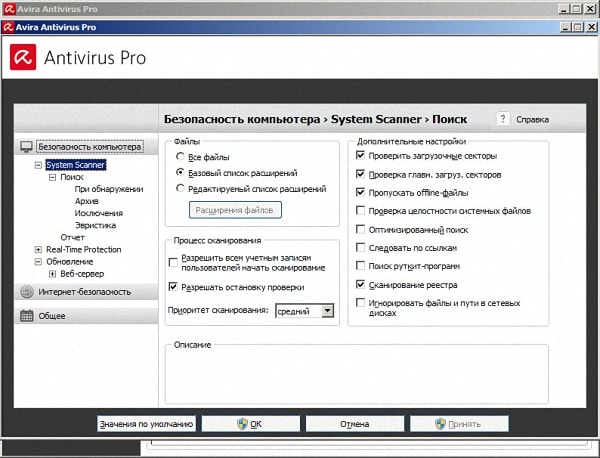Screen dimensions: 600x458
Task: Expand the Real-Time Protection tree node
Action: pyautogui.click(x=38, y=249)
